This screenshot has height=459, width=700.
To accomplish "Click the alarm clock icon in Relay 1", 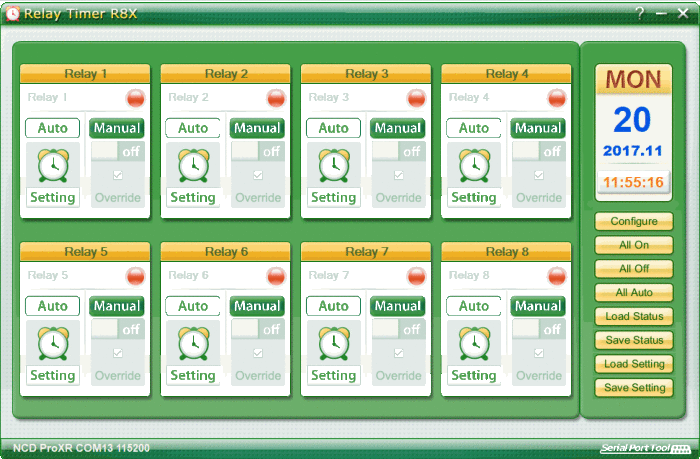I will coord(53,165).
